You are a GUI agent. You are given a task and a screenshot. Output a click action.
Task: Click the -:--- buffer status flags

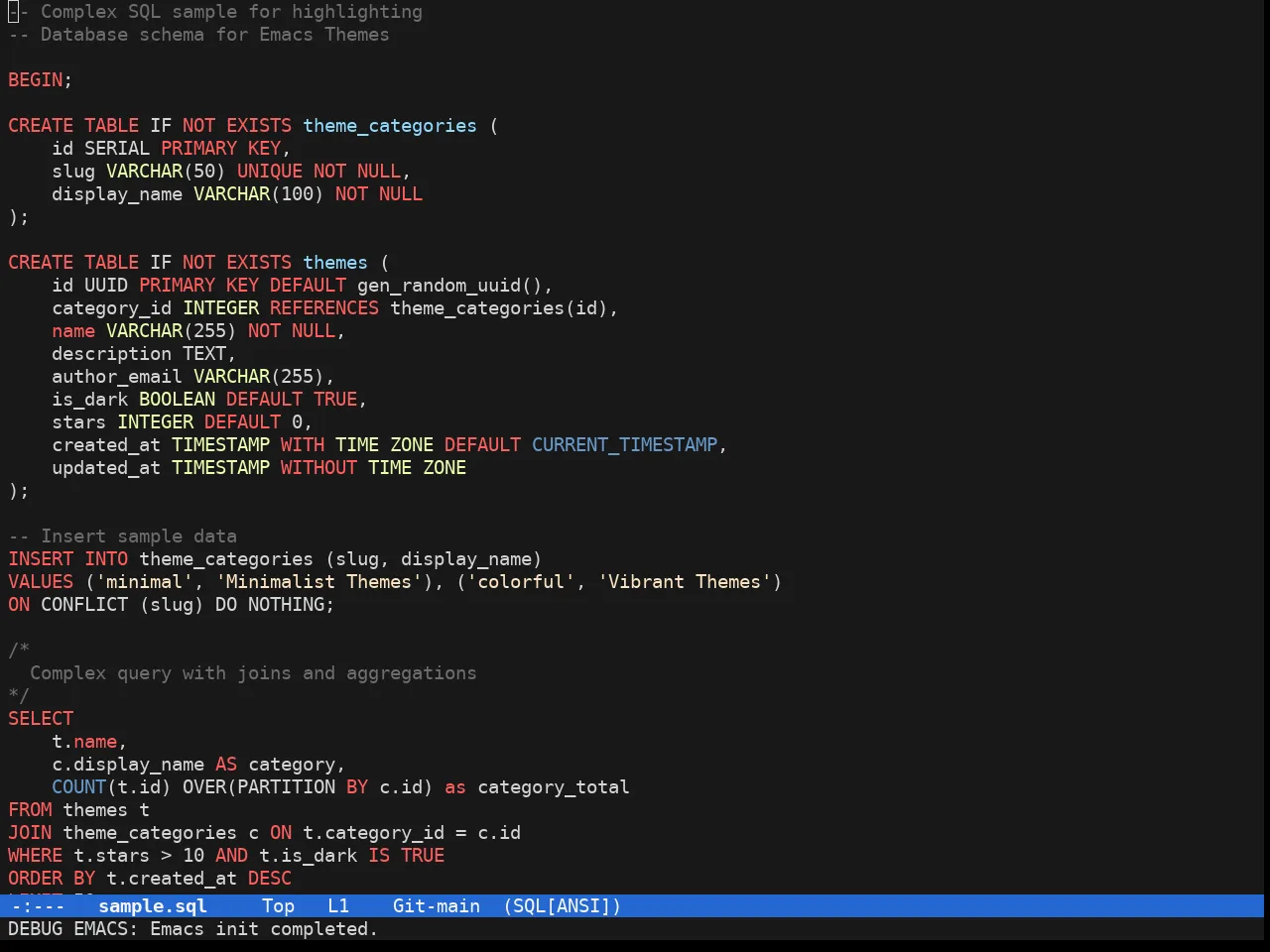click(x=38, y=905)
